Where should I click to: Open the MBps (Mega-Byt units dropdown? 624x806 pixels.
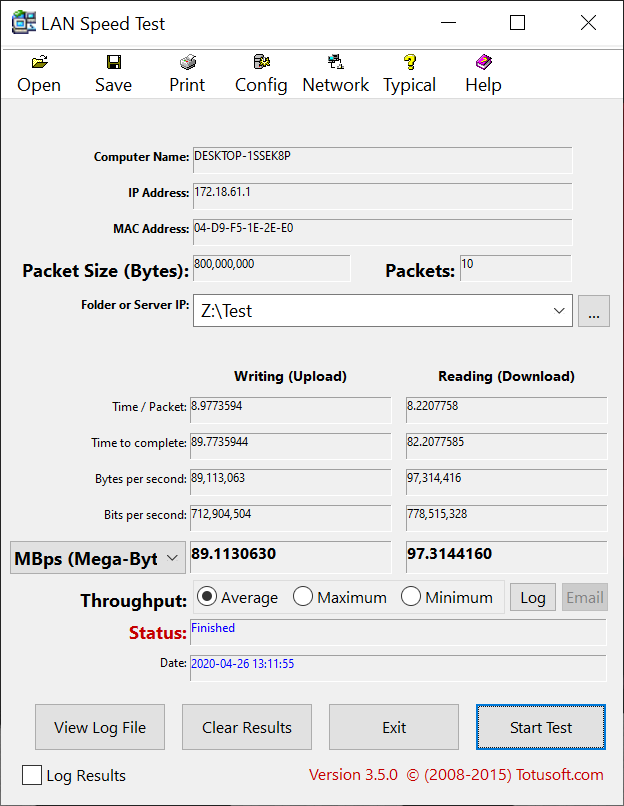[98, 558]
